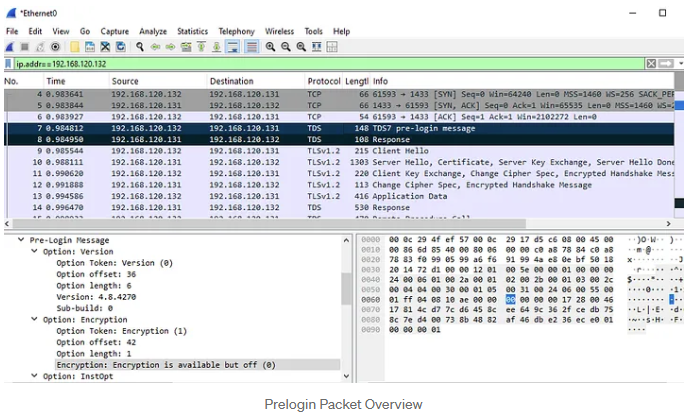Toggle packet colorization rules button
The image size is (695, 420).
click(x=252, y=47)
